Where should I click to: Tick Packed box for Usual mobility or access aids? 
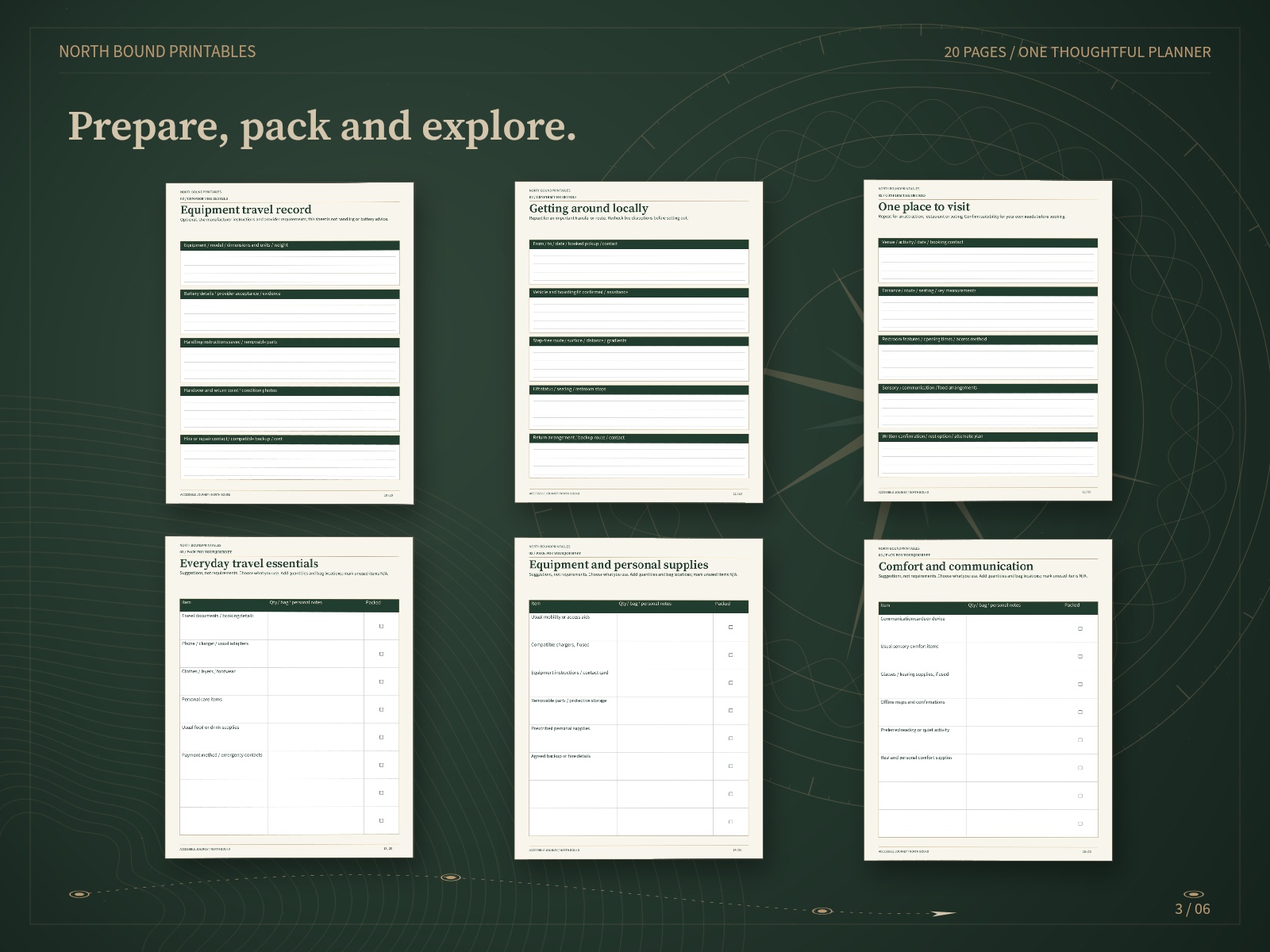[730, 628]
